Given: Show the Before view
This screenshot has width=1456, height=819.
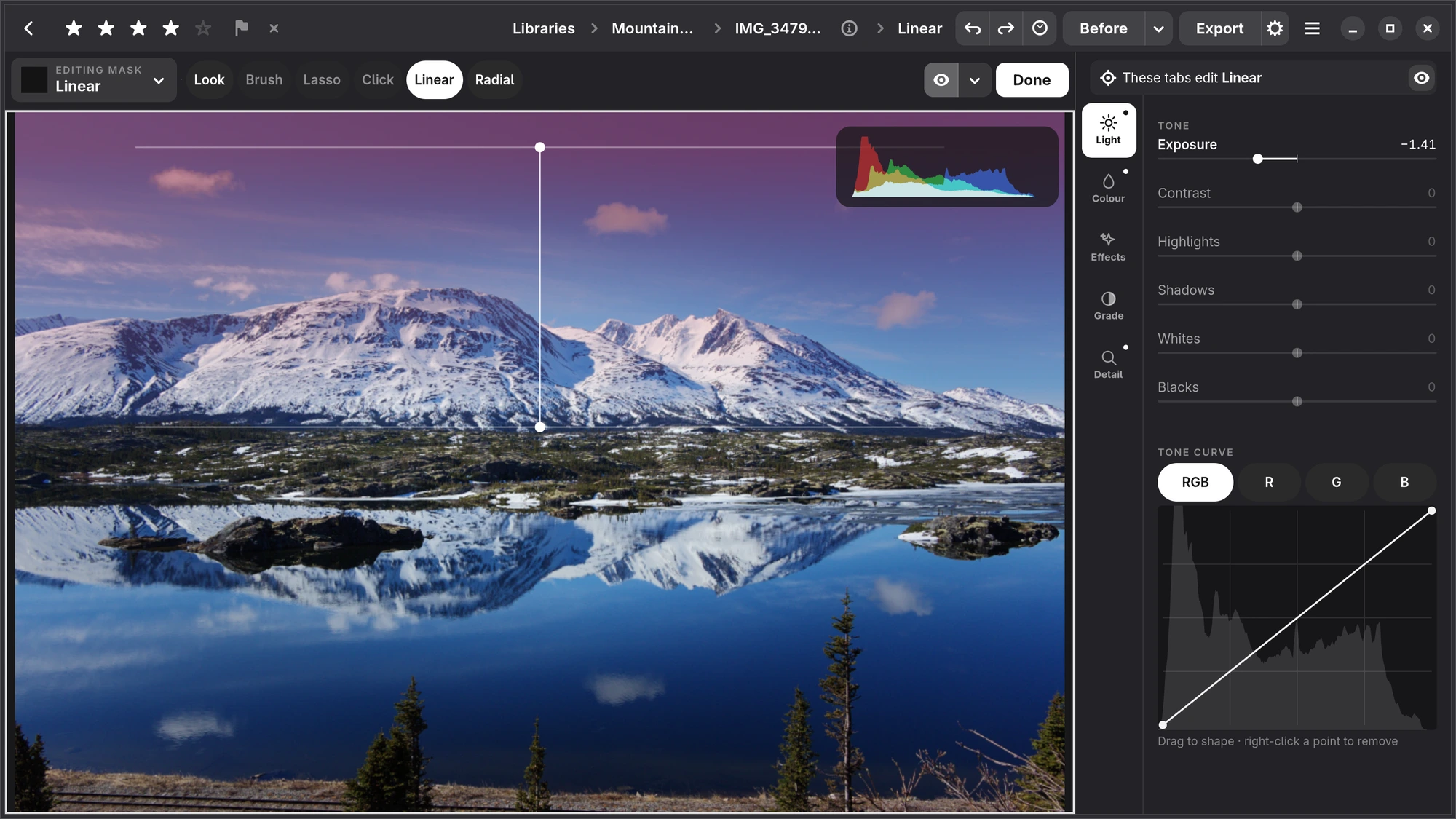Looking at the screenshot, I should click(1104, 28).
